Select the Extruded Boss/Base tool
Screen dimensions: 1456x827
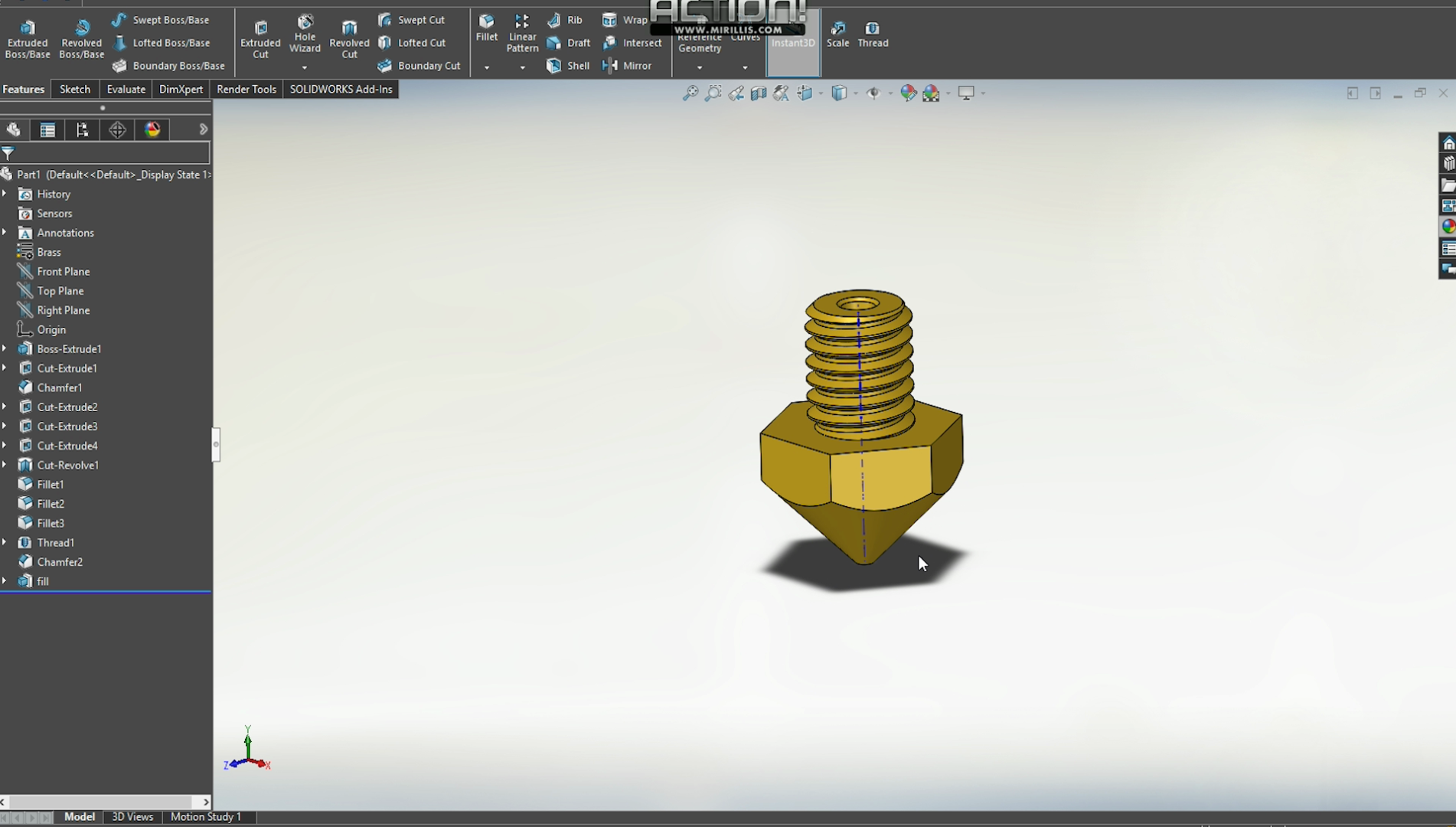[x=27, y=40]
